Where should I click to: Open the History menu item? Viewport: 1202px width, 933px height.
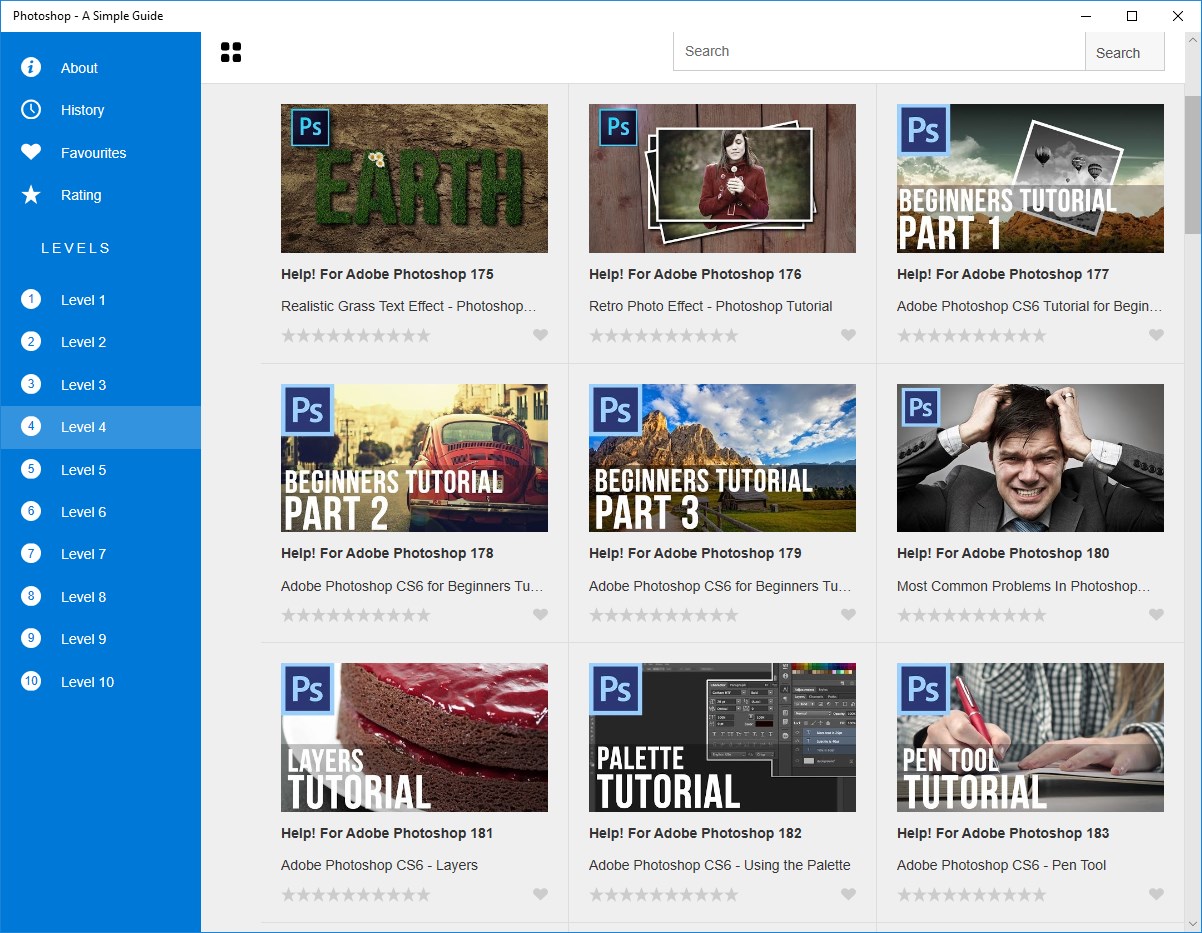coord(100,110)
